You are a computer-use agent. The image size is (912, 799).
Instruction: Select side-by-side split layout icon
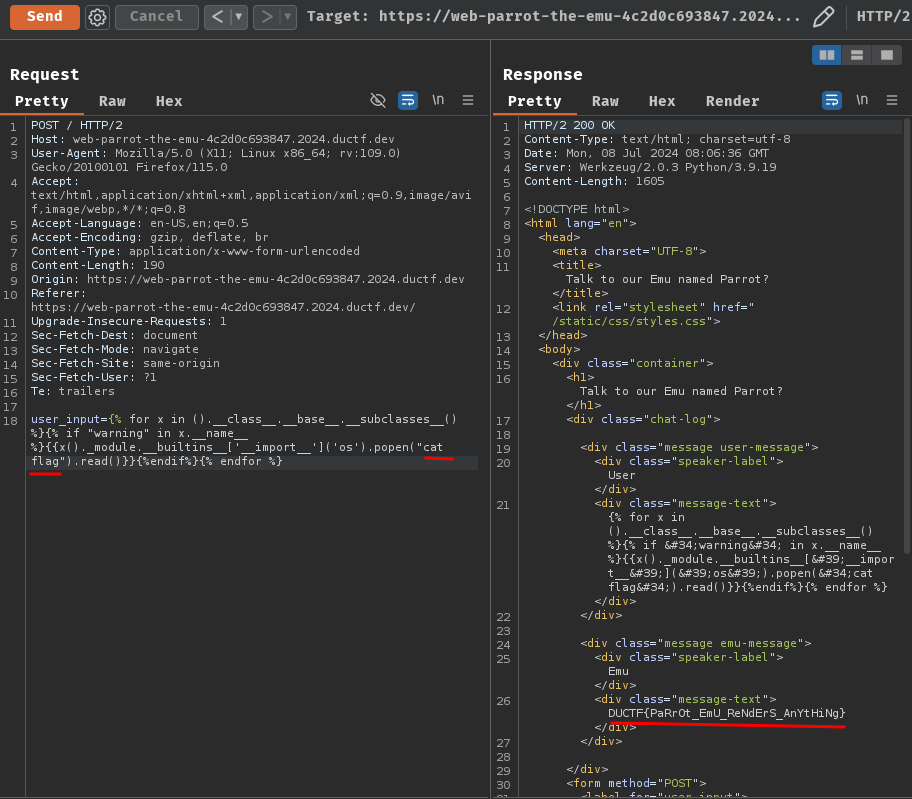[x=826, y=55]
